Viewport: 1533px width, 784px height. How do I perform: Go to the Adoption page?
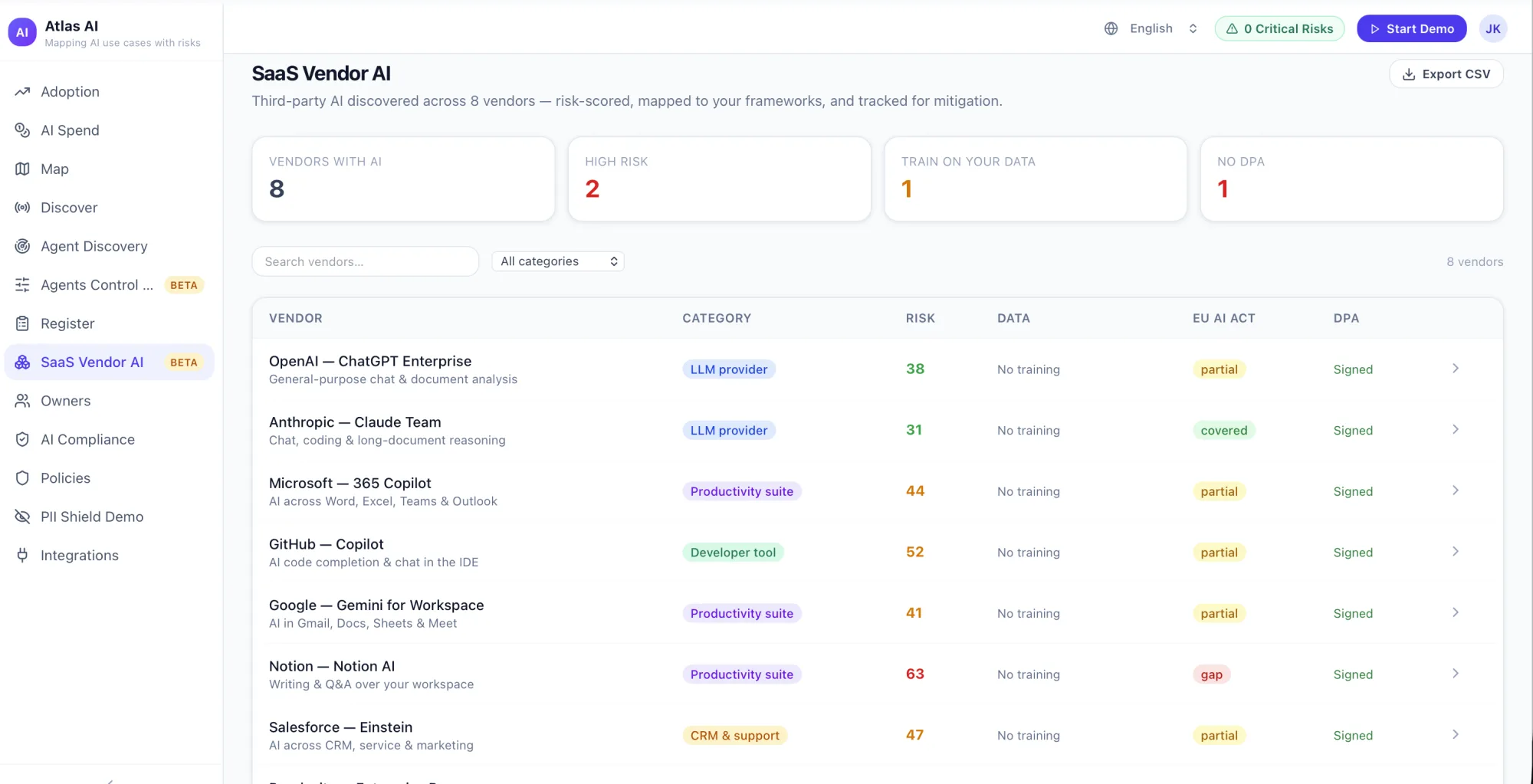point(110,92)
